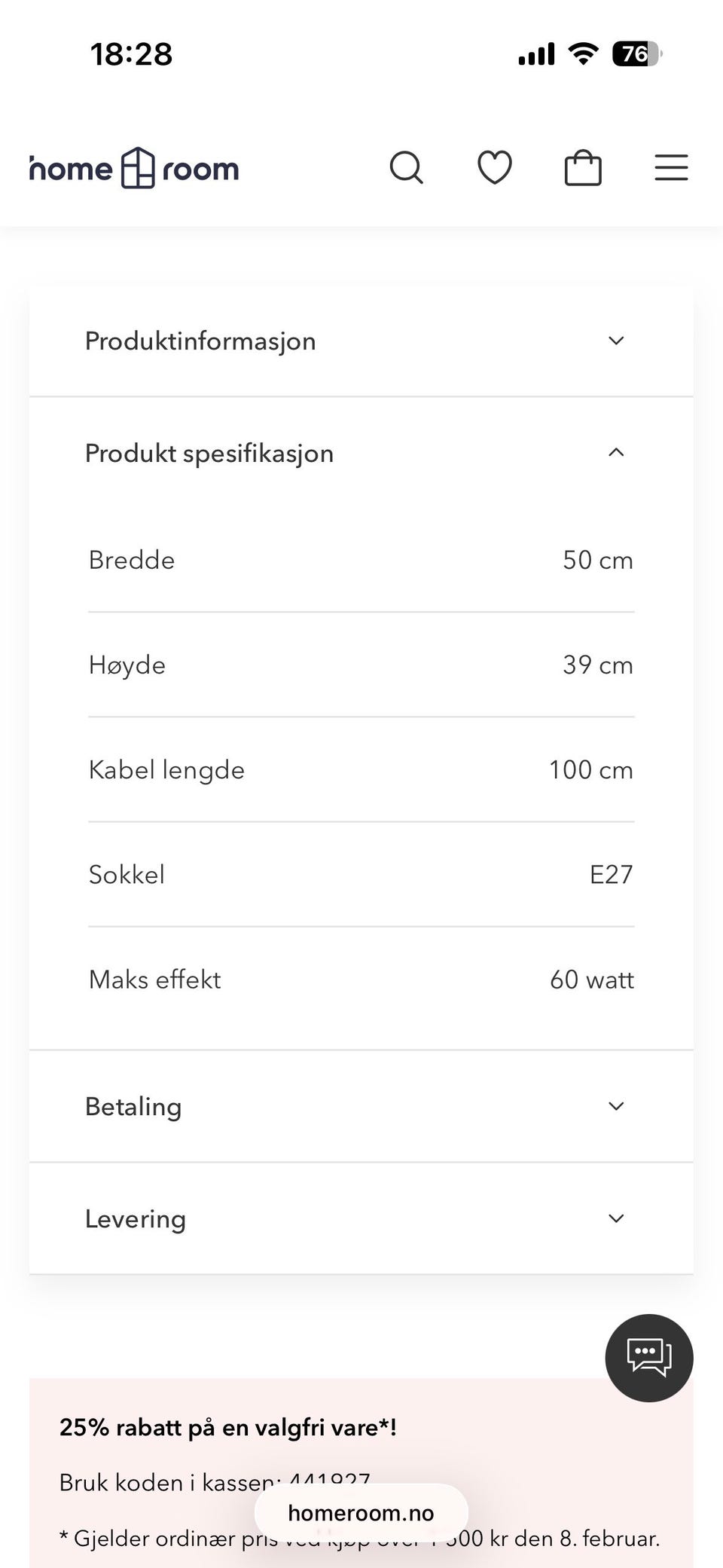
Task: Expand the Produktinformasjon section chevron
Action: (x=616, y=341)
